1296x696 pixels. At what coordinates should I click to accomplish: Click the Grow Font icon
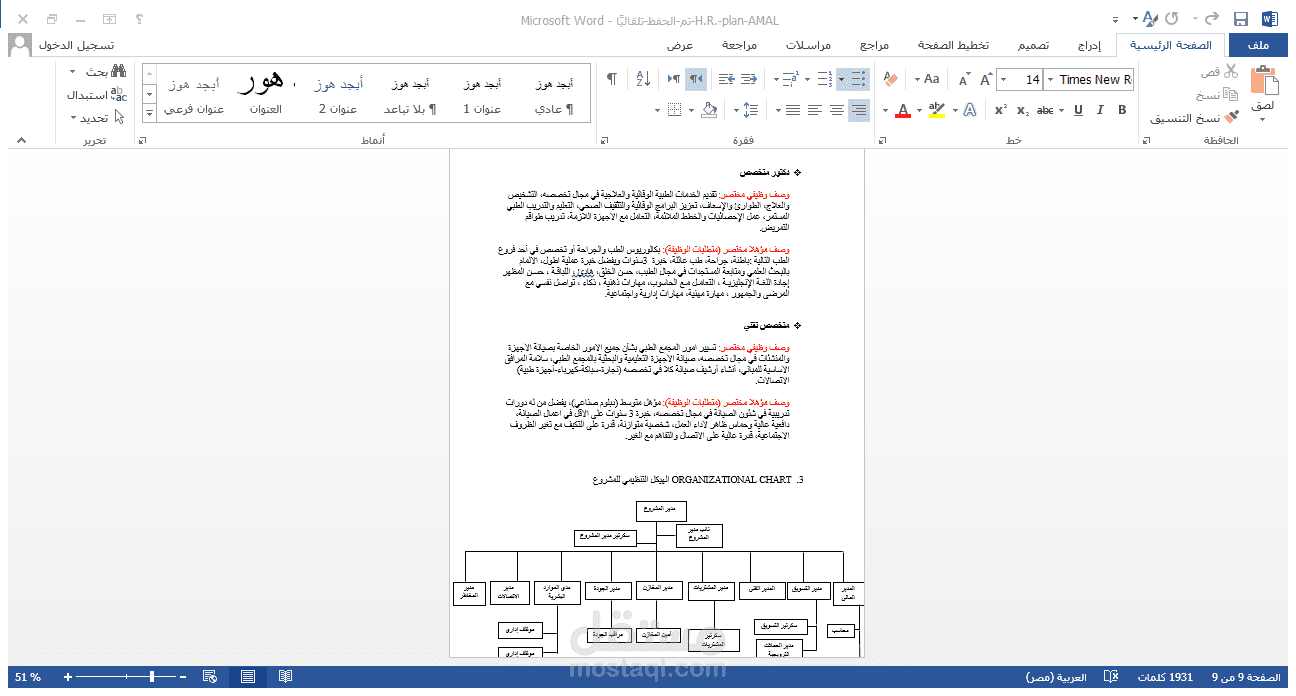986,79
